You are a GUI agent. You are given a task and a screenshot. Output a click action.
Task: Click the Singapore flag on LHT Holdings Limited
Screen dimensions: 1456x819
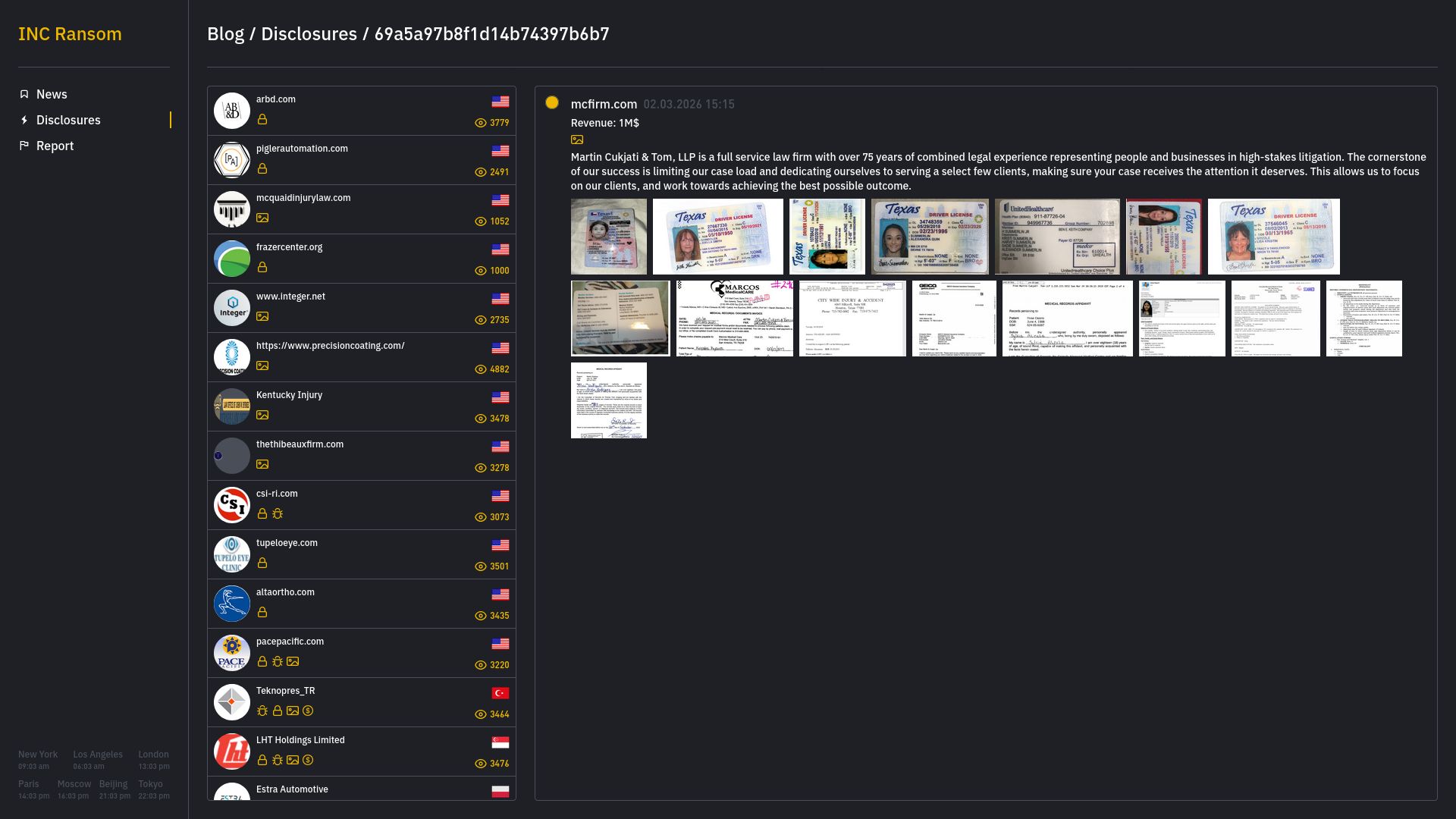500,742
